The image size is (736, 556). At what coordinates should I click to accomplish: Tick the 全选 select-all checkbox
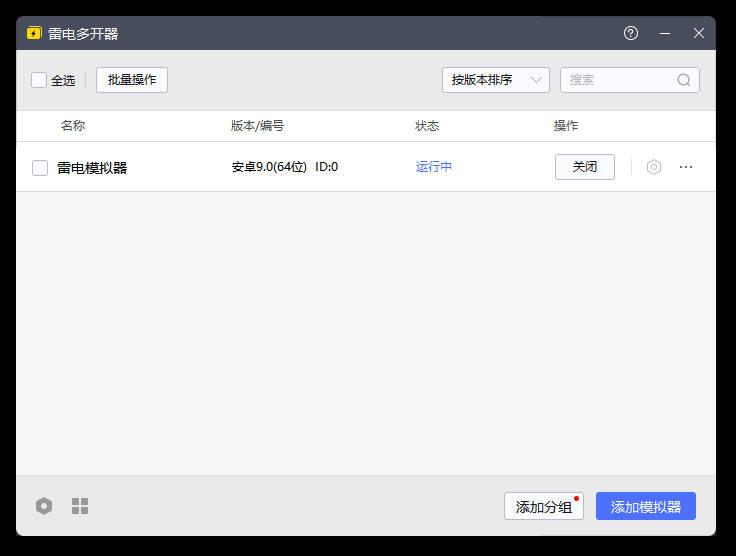(39, 80)
